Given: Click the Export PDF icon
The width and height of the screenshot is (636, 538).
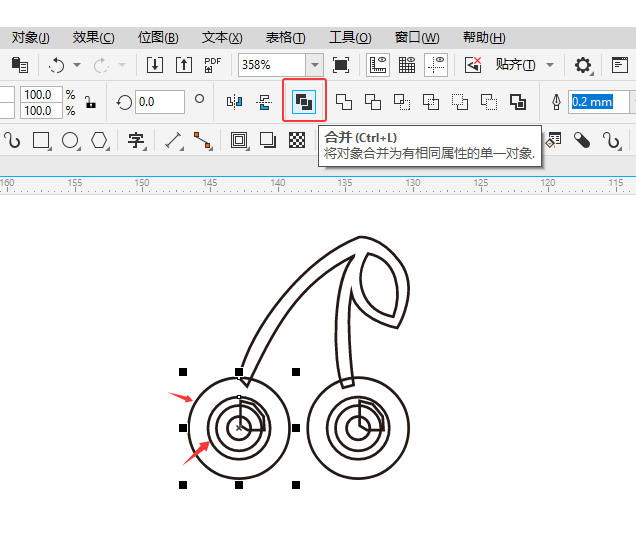Looking at the screenshot, I should click(x=212, y=65).
